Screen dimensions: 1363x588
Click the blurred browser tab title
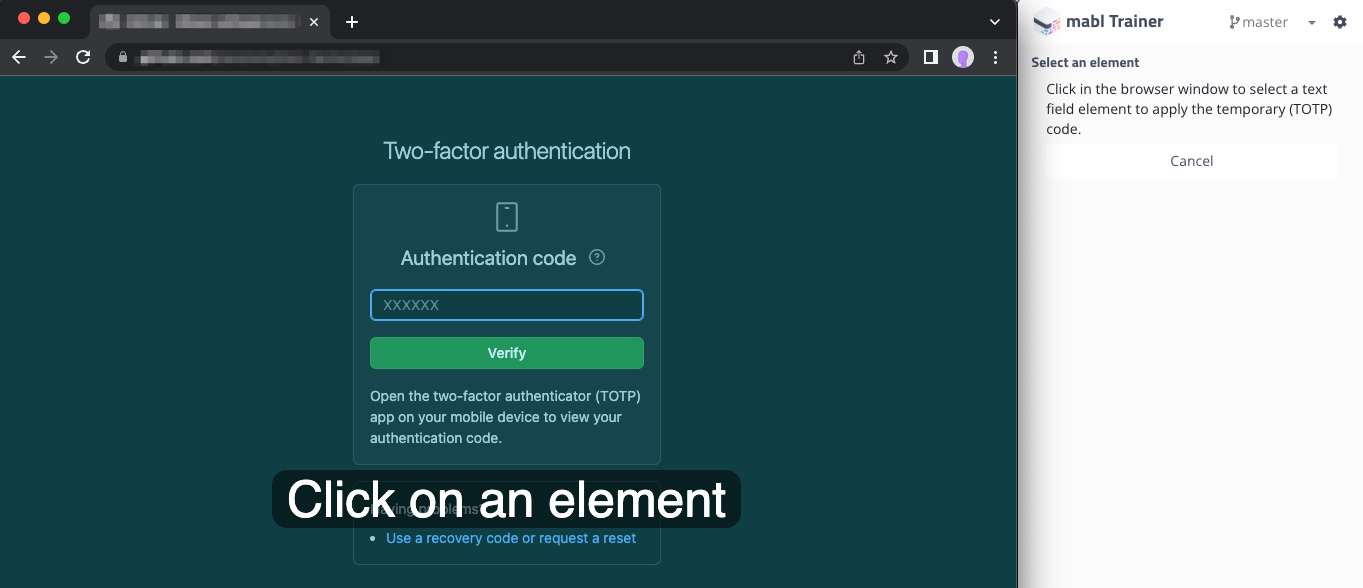click(x=199, y=22)
